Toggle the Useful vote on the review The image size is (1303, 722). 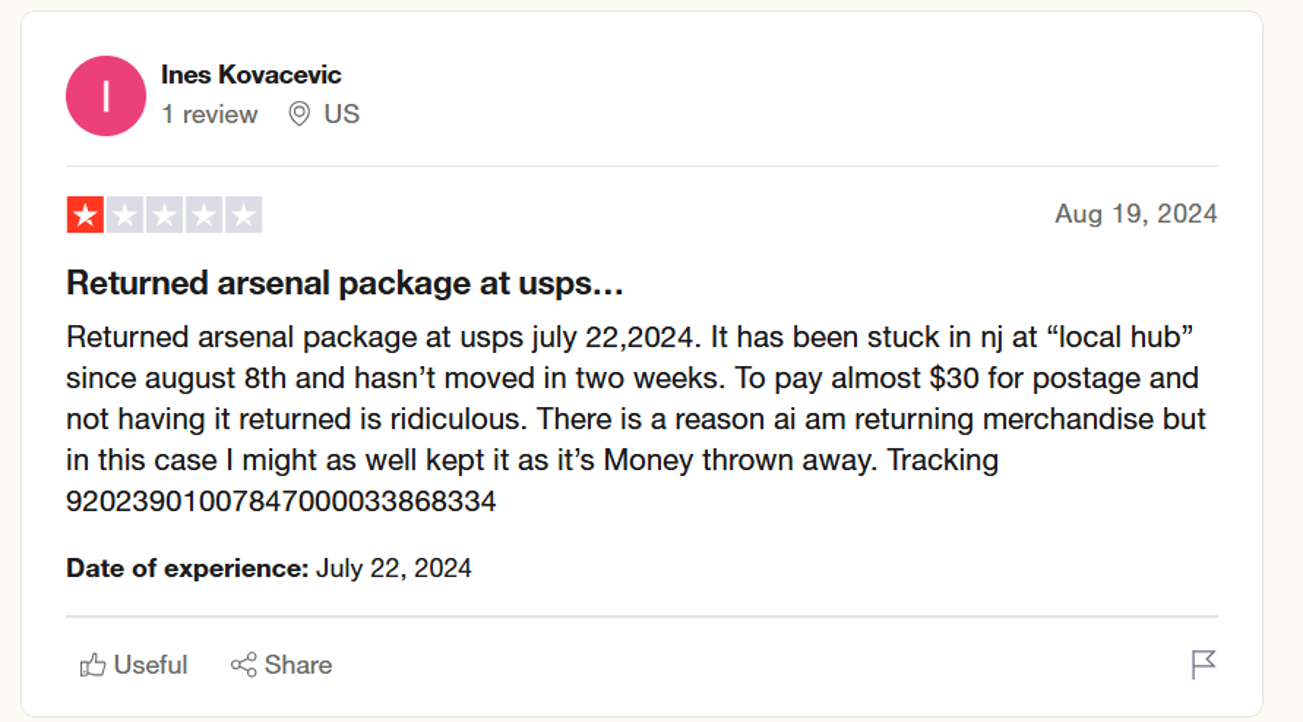[x=131, y=665]
